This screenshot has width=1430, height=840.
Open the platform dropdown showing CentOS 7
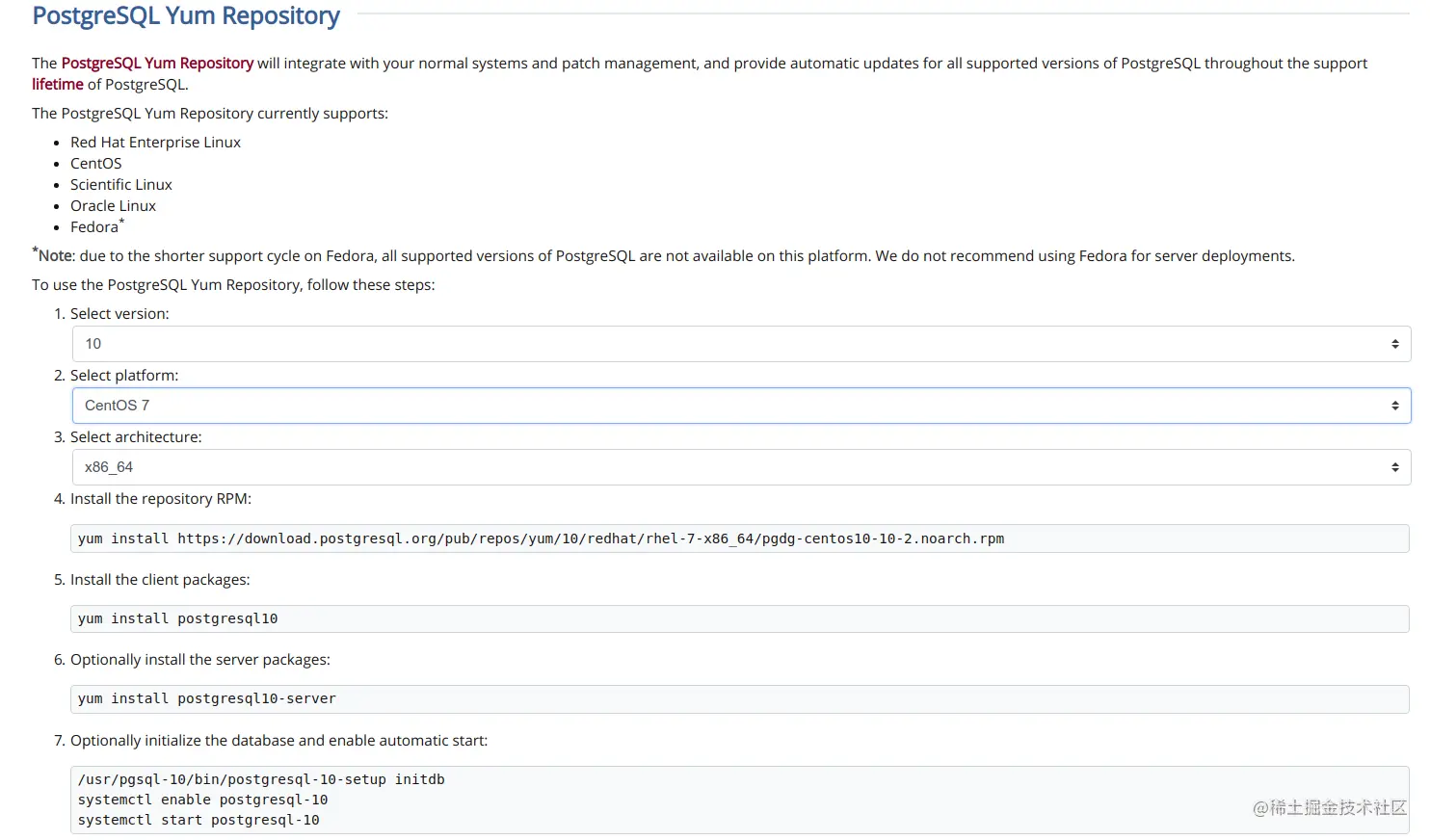(x=741, y=406)
